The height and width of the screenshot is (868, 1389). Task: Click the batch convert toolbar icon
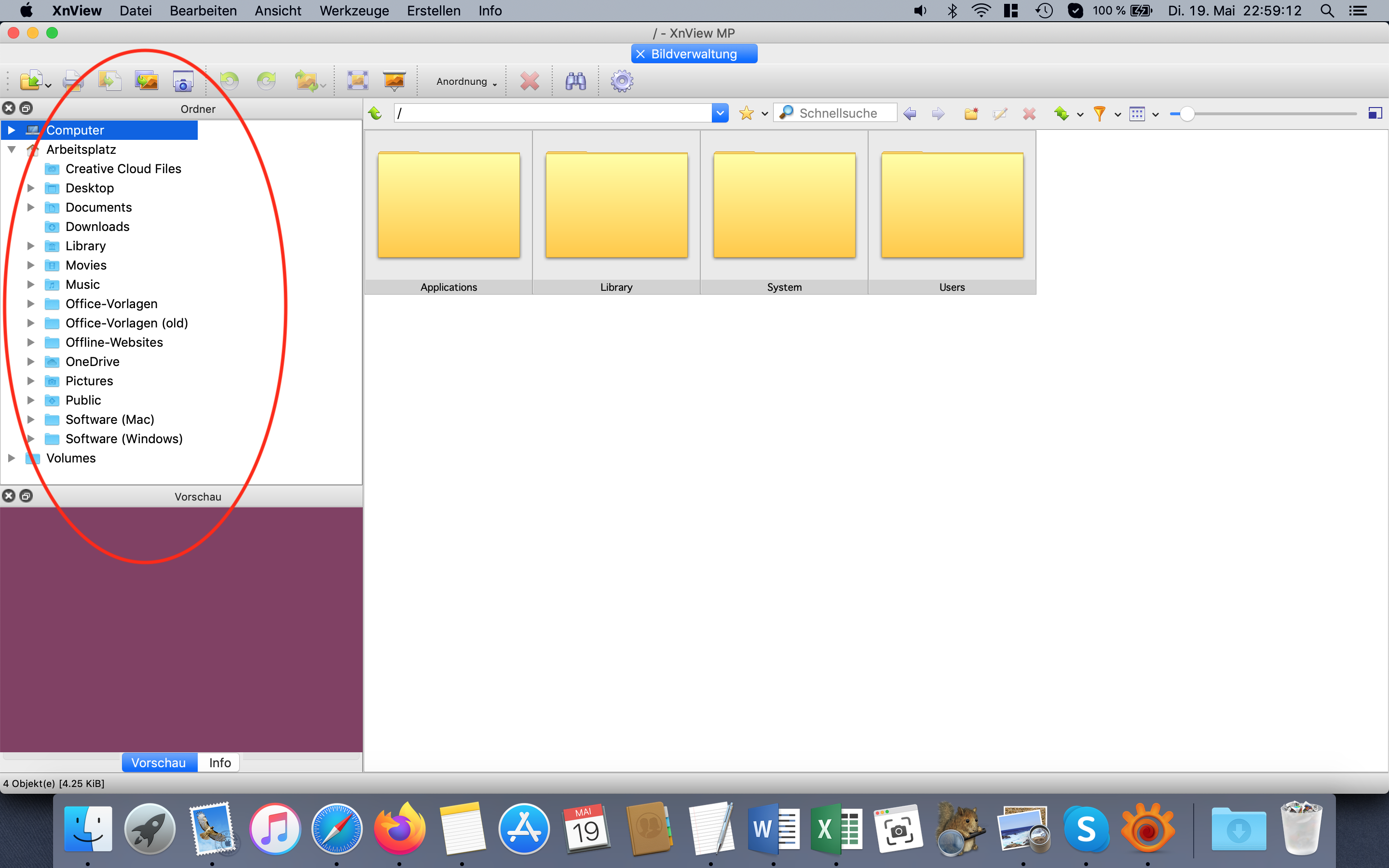tap(146, 81)
